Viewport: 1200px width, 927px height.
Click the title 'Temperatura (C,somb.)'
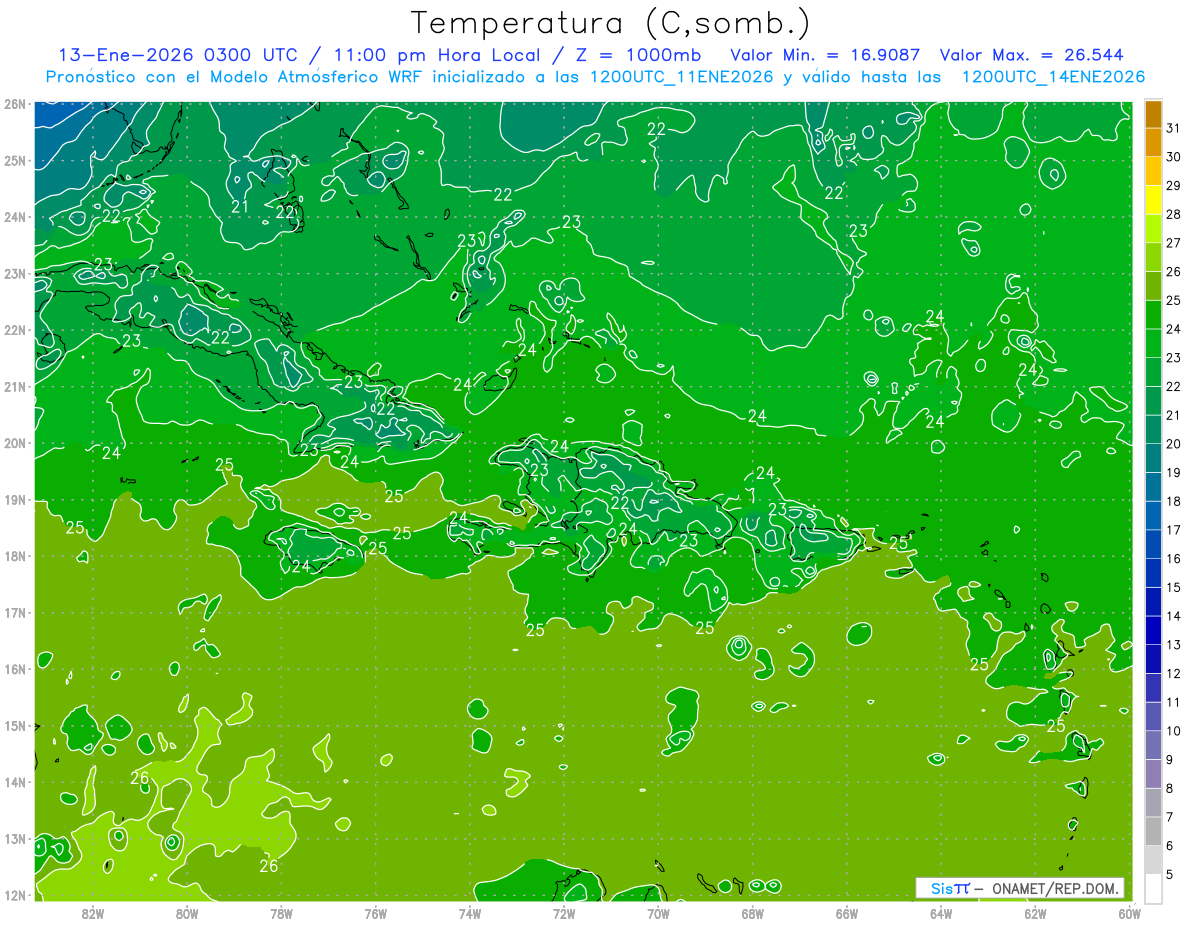coord(611,23)
